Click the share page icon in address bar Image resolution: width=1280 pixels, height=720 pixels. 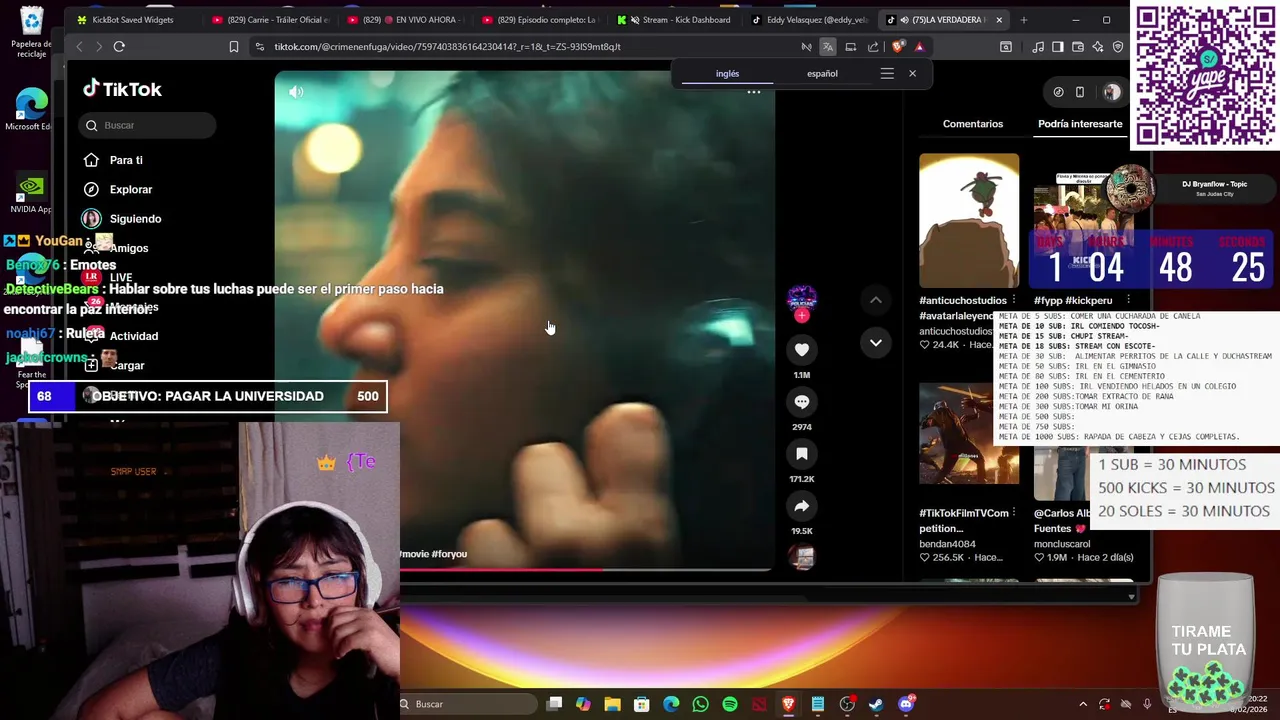tap(873, 47)
